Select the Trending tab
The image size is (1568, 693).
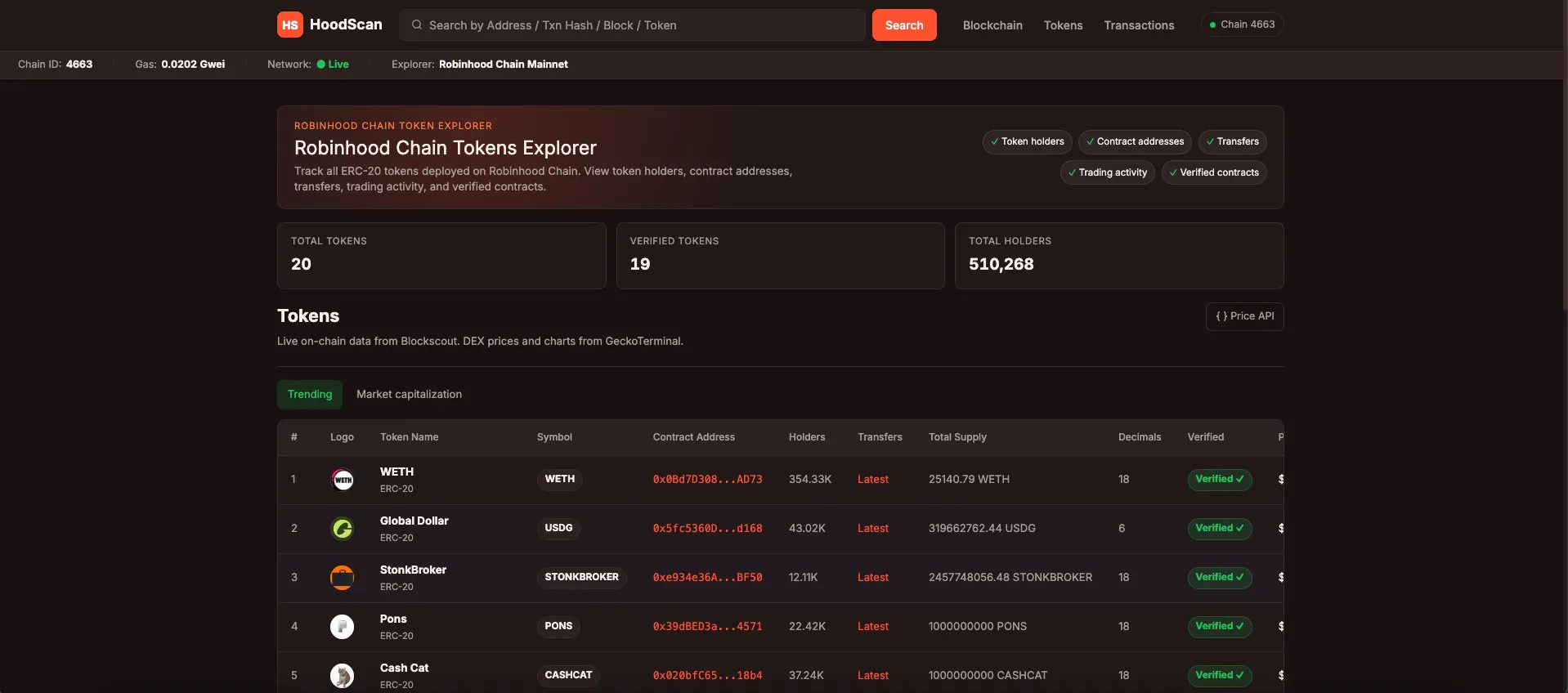(310, 395)
